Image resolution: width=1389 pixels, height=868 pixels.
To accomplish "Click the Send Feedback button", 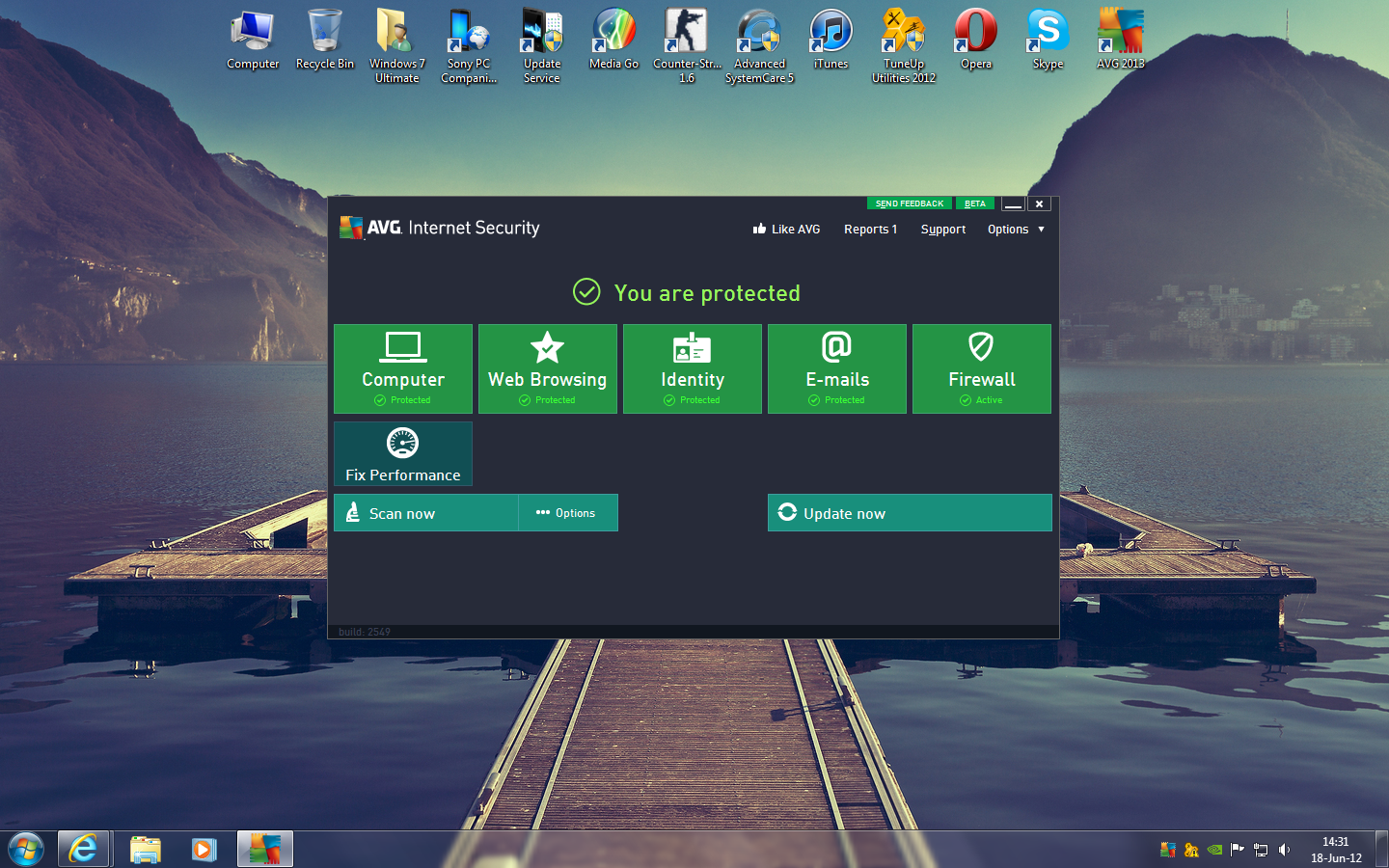I will pyautogui.click(x=910, y=203).
